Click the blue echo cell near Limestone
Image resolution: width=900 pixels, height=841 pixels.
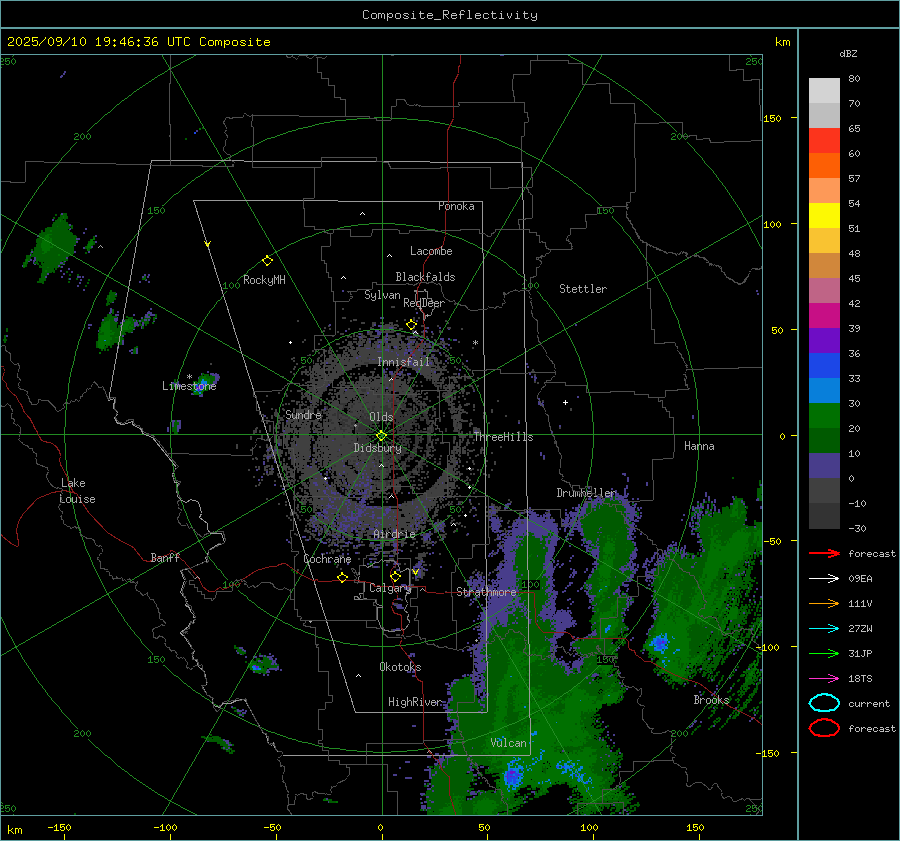pyautogui.click(x=205, y=382)
